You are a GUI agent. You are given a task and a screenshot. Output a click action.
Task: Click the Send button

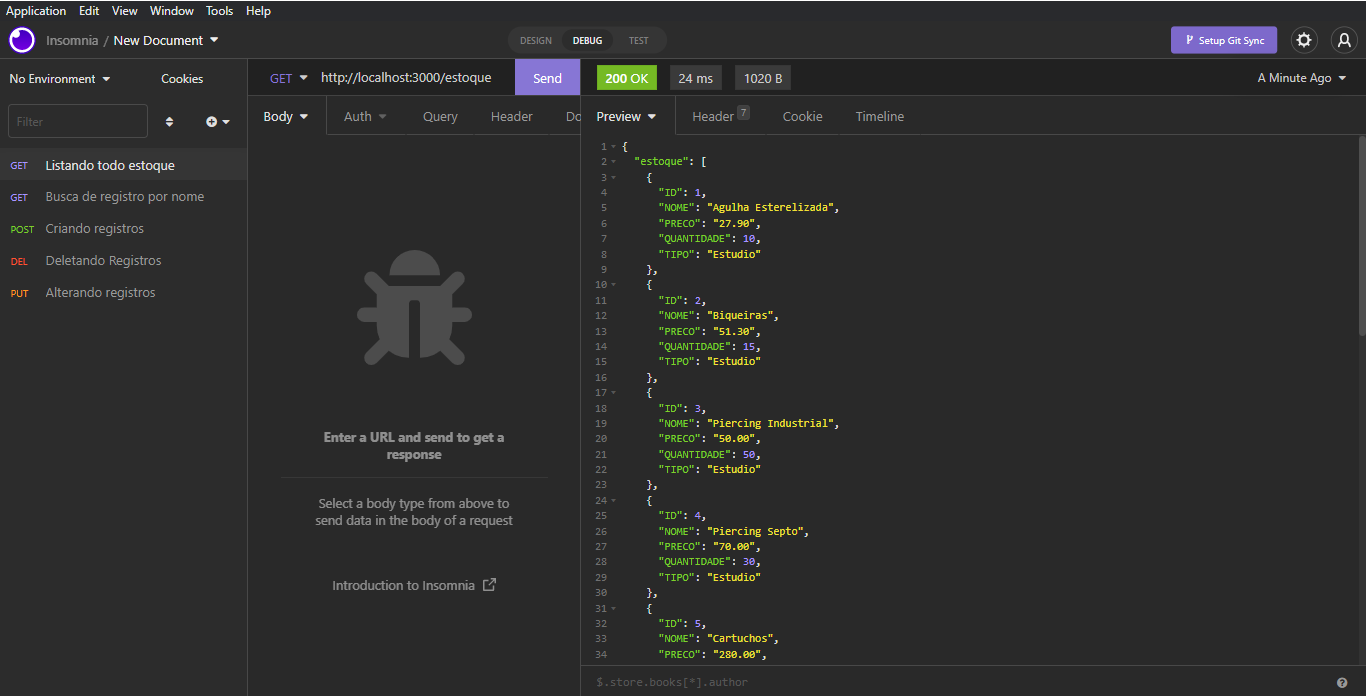[547, 77]
